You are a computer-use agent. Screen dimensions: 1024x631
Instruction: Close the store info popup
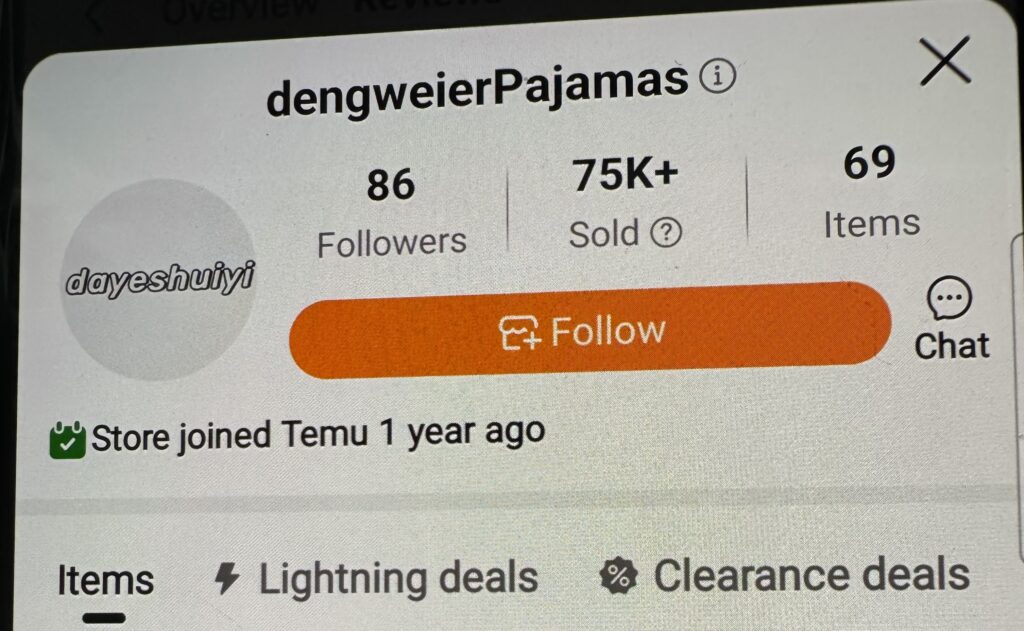[944, 61]
